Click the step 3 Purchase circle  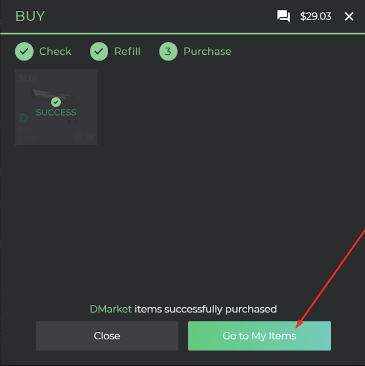point(168,51)
